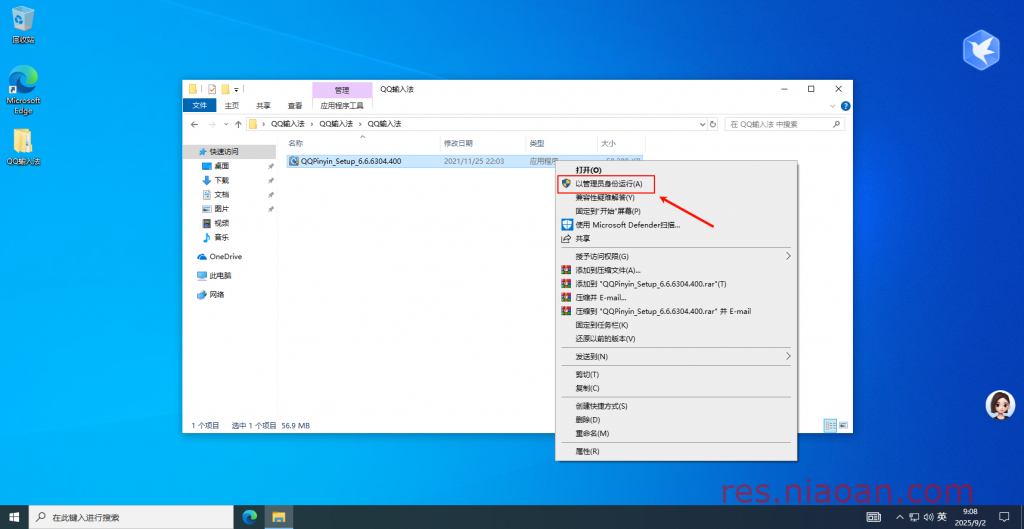Sort by the 修改日期 column header
The width and height of the screenshot is (1024, 529).
coord(483,143)
